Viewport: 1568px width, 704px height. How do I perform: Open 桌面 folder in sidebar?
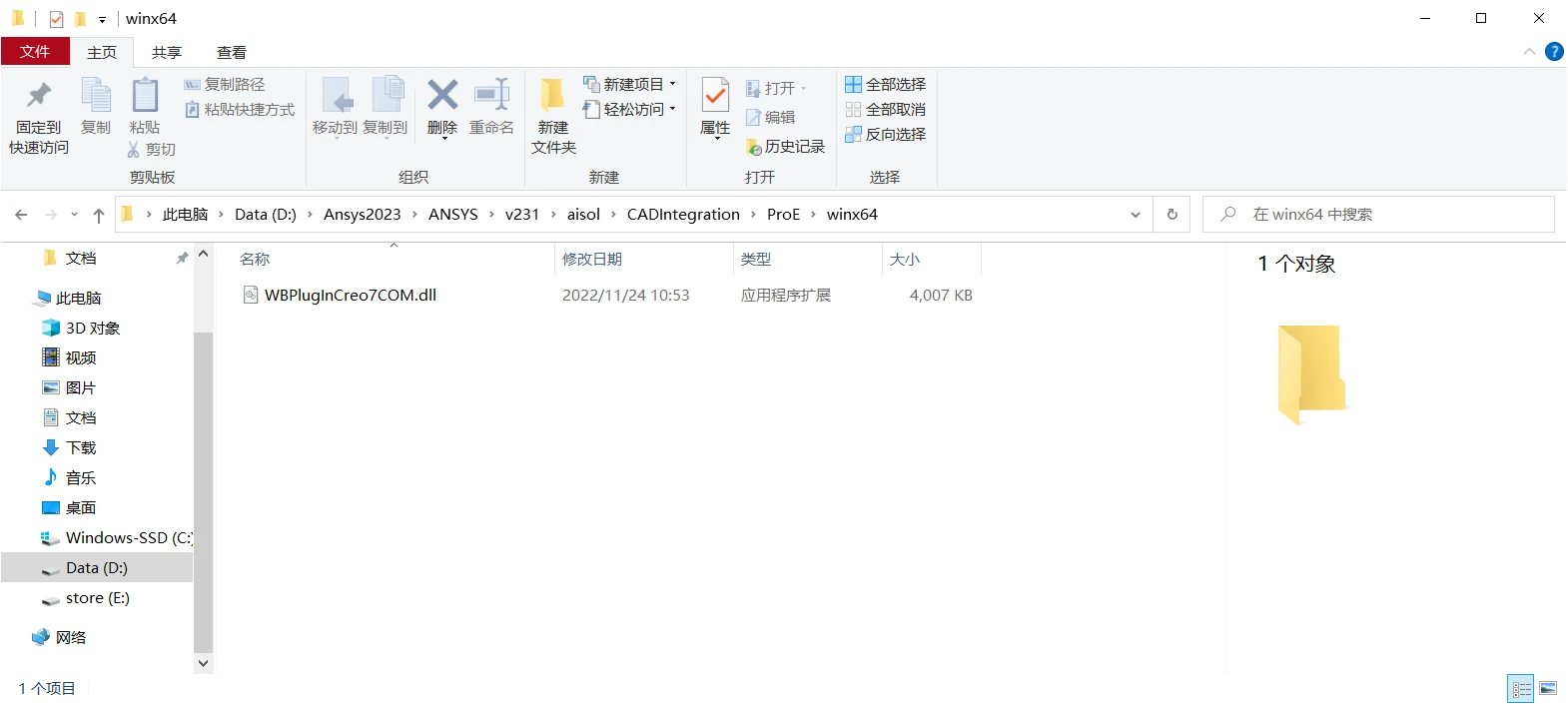pos(81,508)
